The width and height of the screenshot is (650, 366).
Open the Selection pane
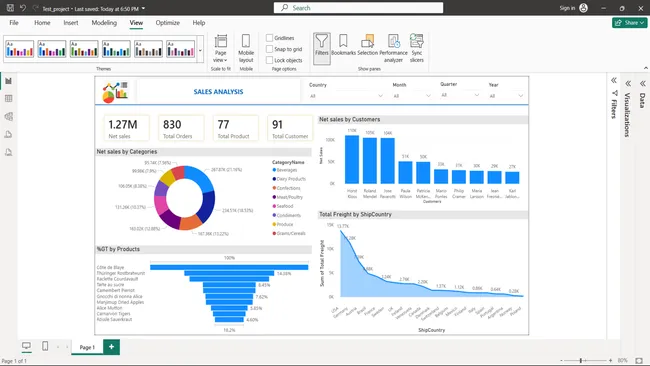367,46
